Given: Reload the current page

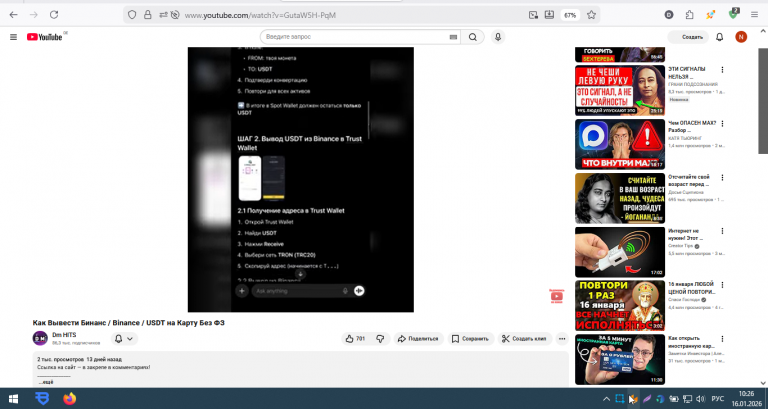Looking at the screenshot, I should point(54,15).
